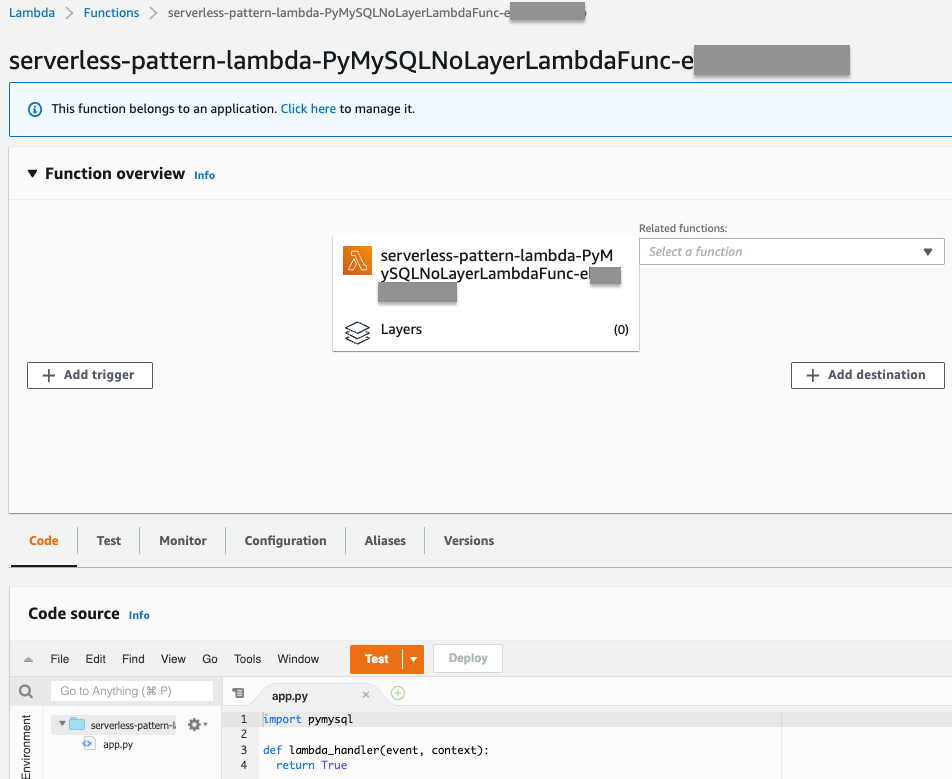Click line number 2 in gutter
Image resolution: width=952 pixels, height=779 pixels.
[243, 734]
